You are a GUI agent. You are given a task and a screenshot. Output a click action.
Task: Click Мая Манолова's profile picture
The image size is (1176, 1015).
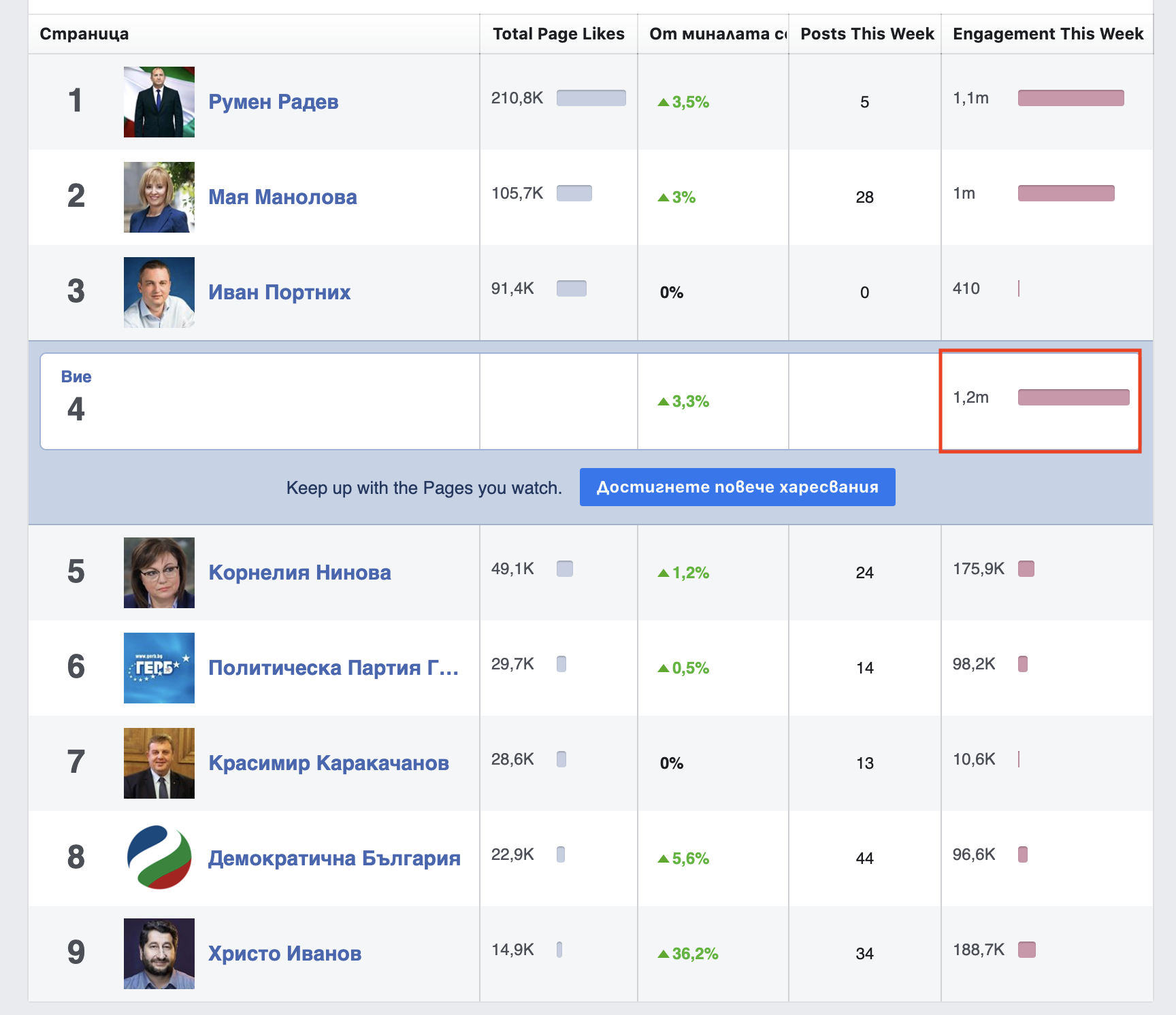coord(159,197)
